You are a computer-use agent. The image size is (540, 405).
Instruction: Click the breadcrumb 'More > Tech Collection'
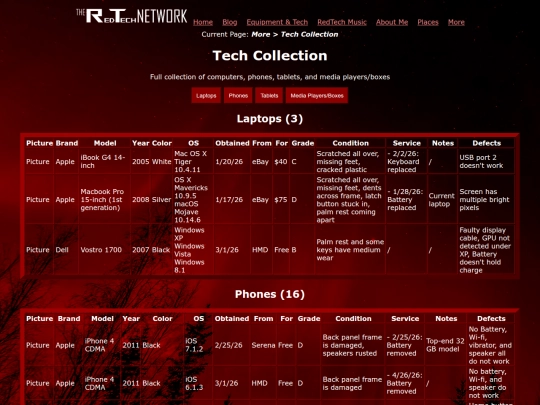click(x=294, y=34)
